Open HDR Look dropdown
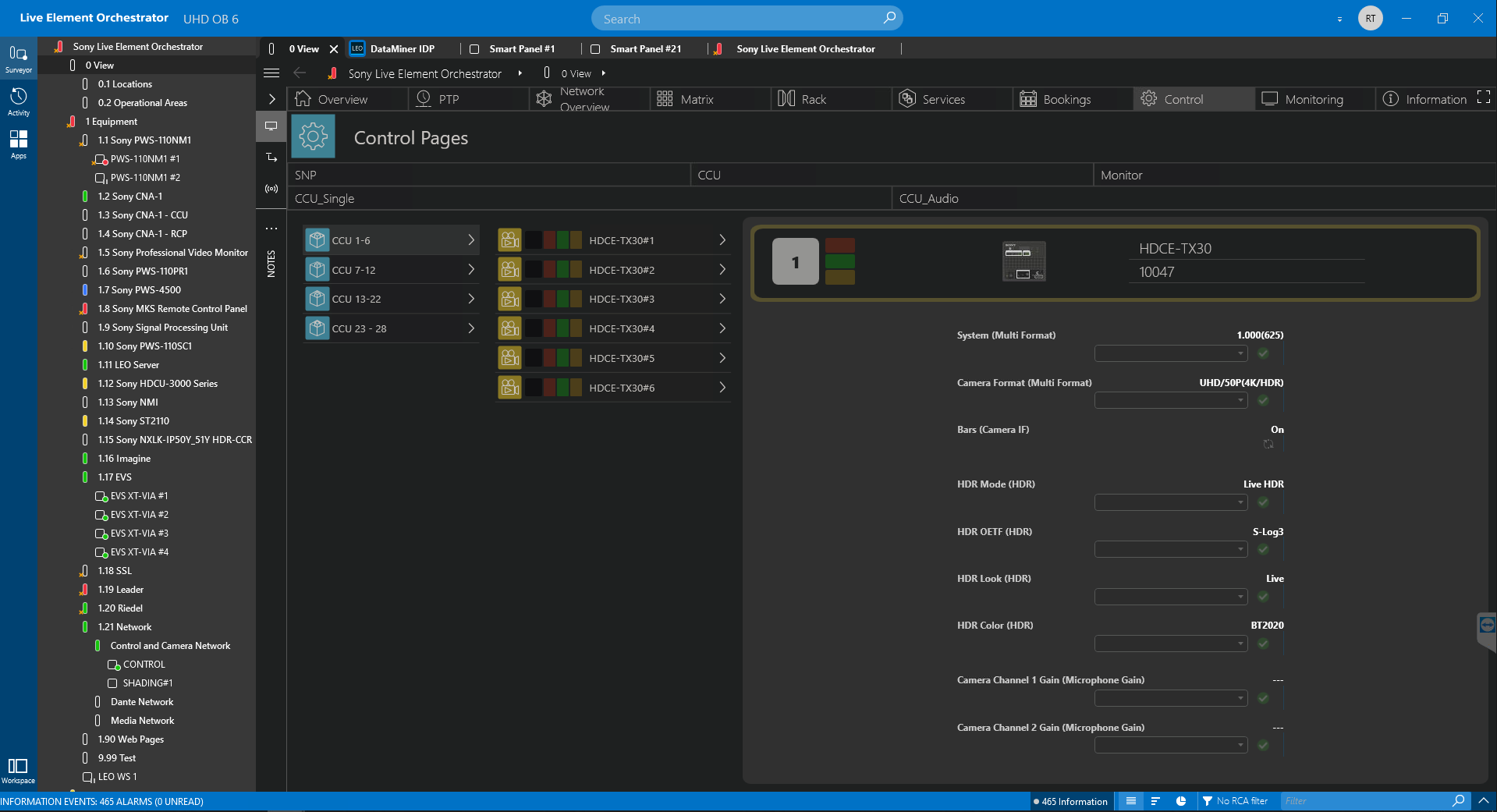This screenshot has height=812, width=1497. pos(1170,597)
